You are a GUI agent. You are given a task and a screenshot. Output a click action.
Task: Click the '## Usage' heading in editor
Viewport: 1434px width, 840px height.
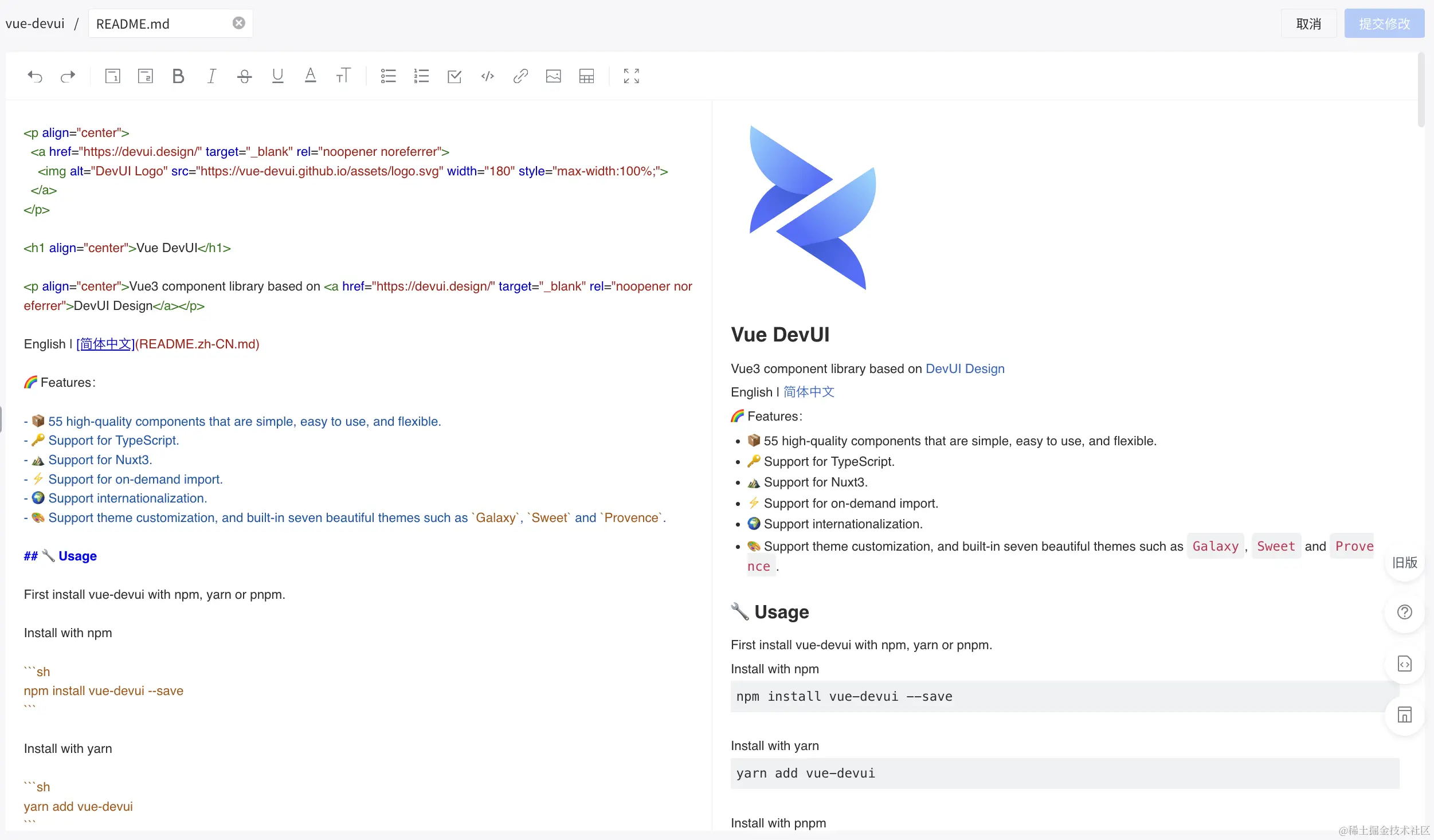[x=60, y=556]
